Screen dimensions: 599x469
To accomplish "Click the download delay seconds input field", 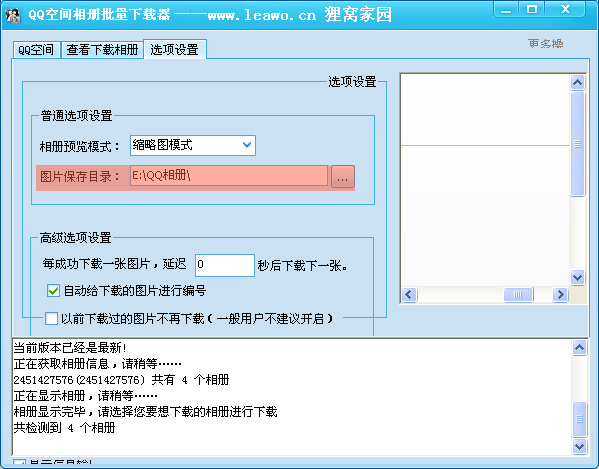I will click(225, 265).
